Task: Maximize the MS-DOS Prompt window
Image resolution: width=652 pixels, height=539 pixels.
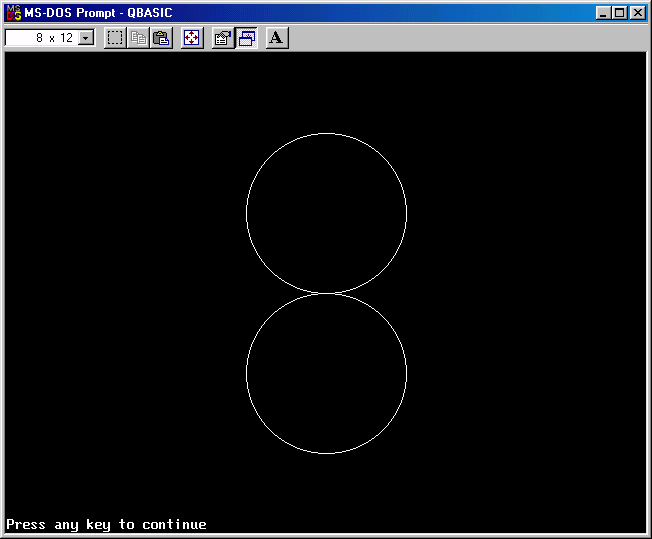Action: 619,13
